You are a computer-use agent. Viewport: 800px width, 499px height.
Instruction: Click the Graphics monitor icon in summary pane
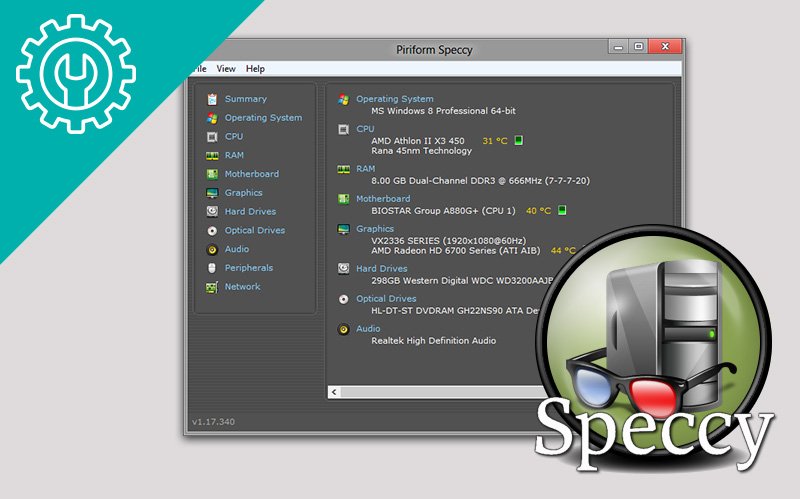tap(343, 229)
